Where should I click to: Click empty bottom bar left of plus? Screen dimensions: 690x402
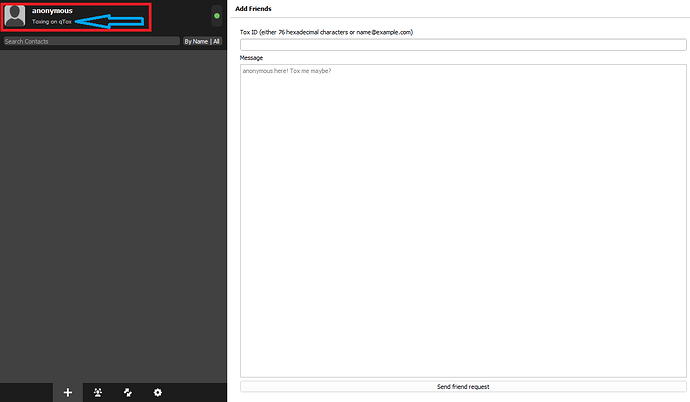tap(25, 393)
